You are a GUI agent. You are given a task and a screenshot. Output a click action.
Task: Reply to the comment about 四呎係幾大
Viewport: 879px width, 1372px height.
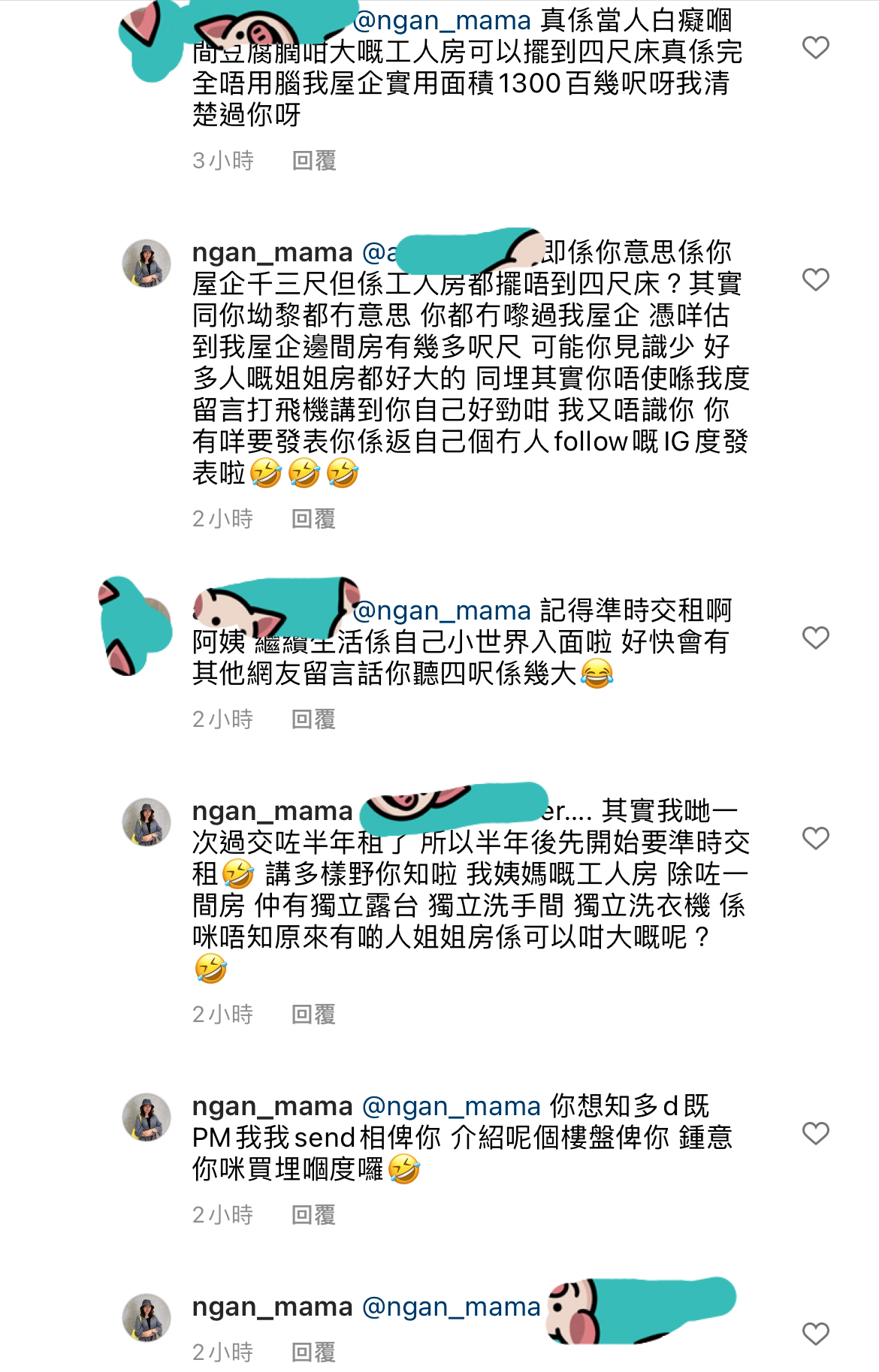coord(313,719)
